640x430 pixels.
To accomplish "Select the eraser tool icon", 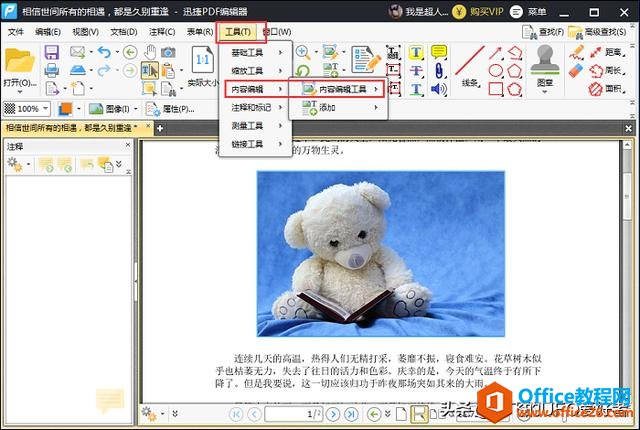I will (576, 70).
